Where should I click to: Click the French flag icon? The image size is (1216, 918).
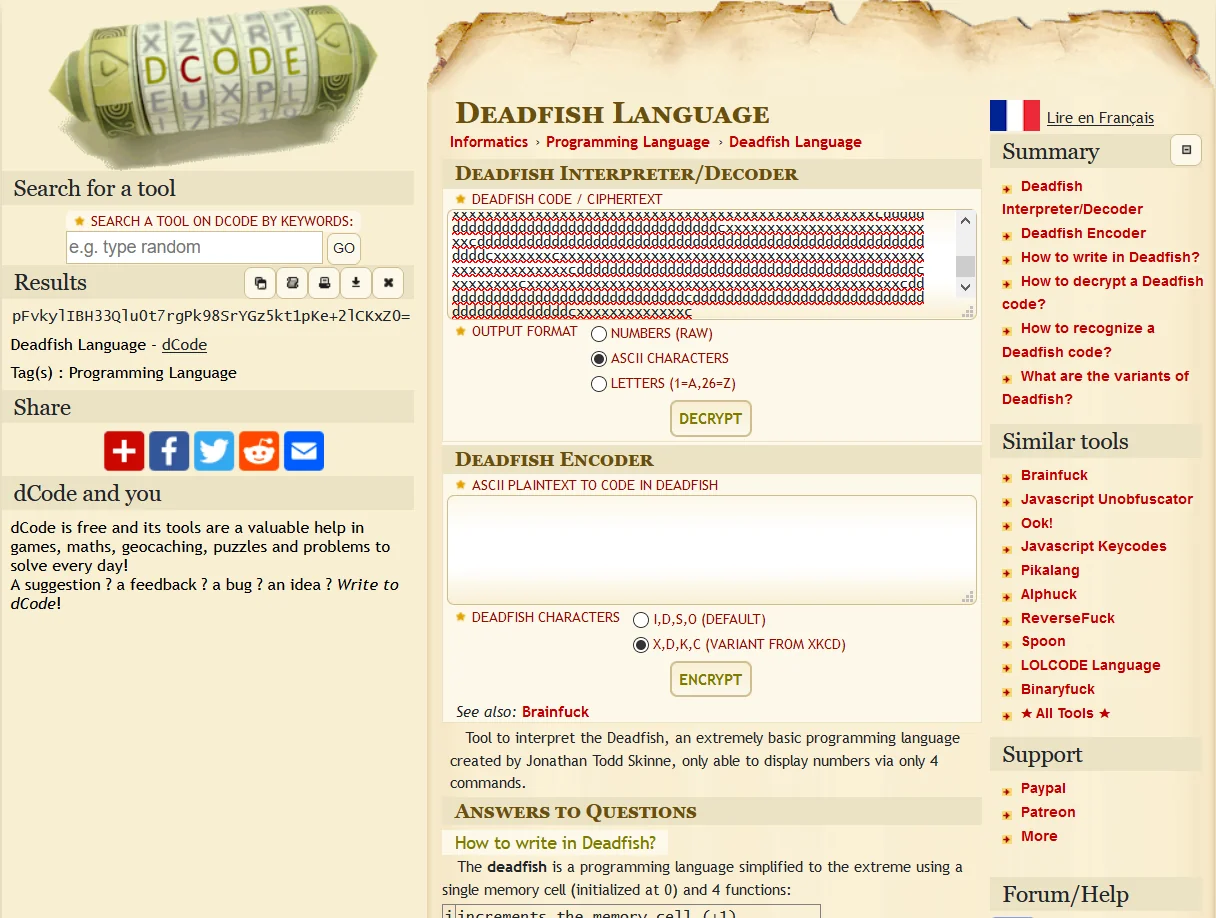tap(1015, 116)
